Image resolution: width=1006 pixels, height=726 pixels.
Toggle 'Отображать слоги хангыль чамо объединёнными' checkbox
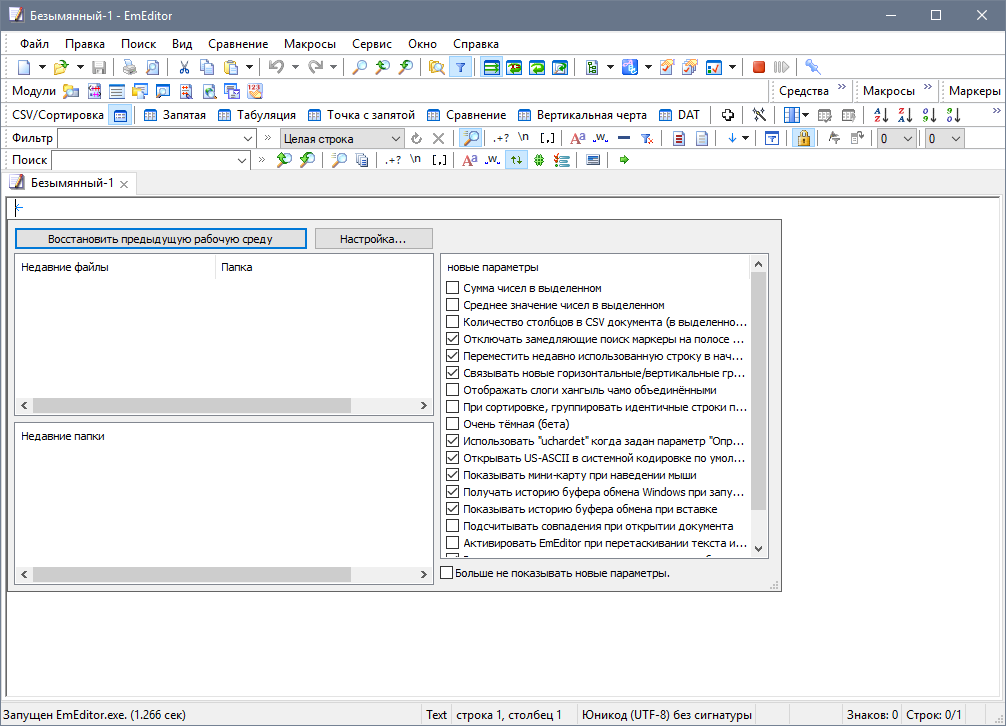pos(452,390)
